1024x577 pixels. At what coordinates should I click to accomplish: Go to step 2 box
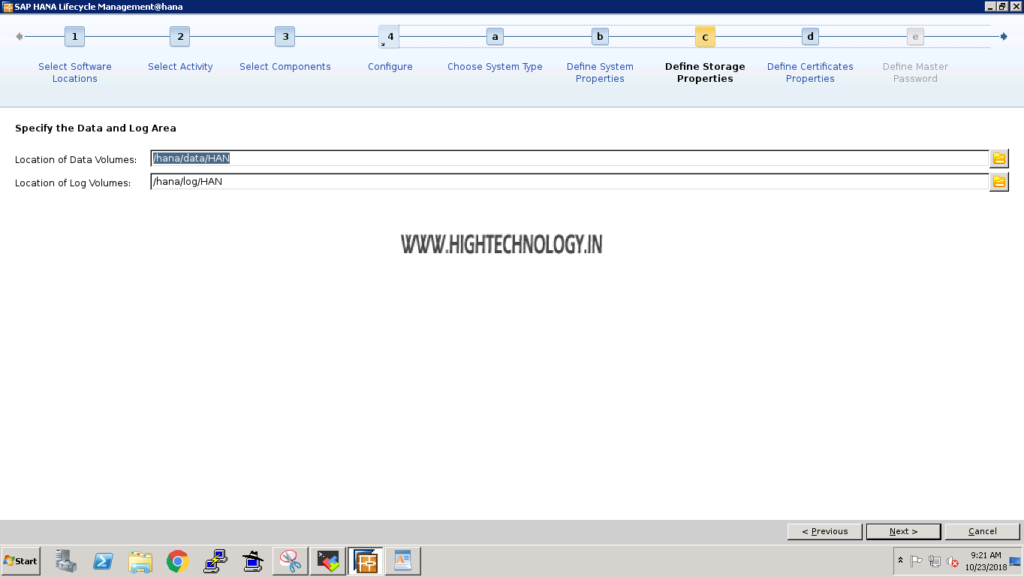180,37
